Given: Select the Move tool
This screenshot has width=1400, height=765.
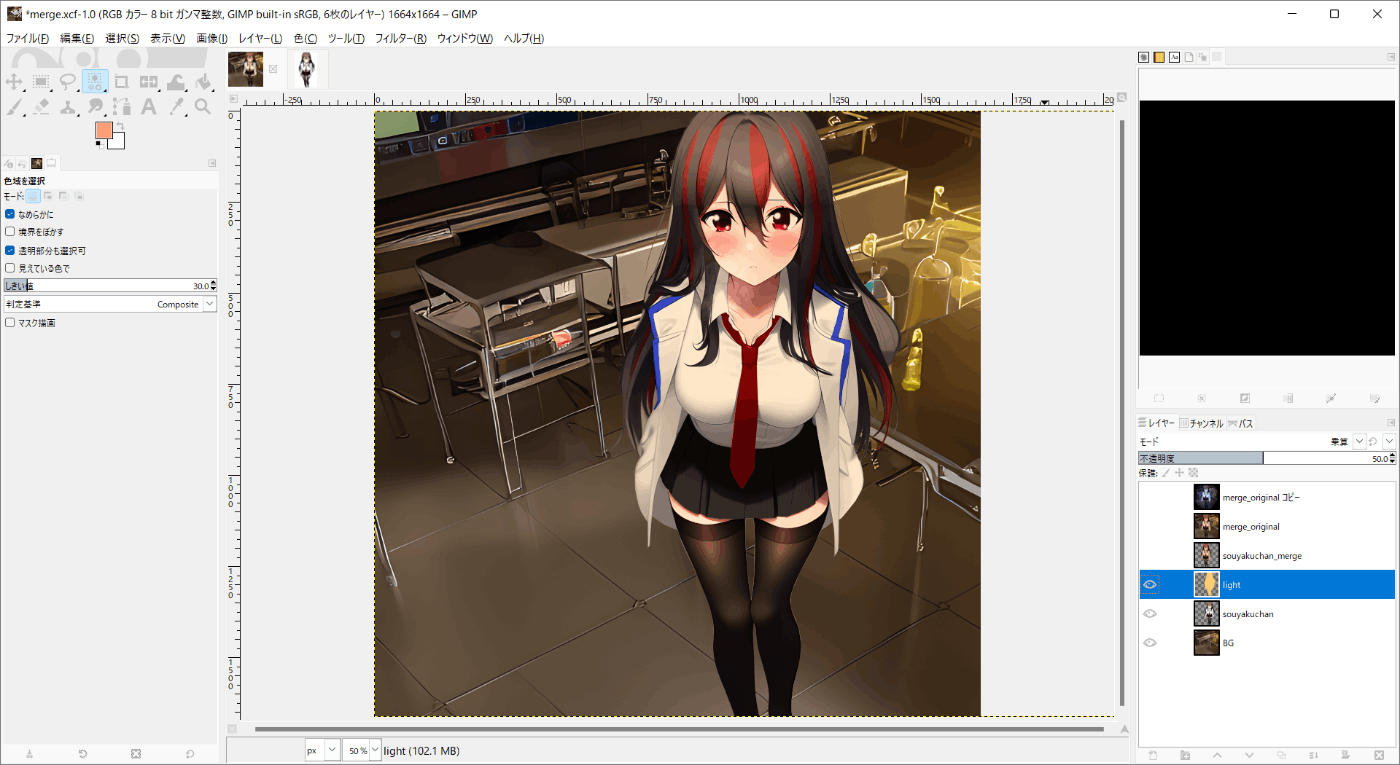Looking at the screenshot, I should coord(15,82).
